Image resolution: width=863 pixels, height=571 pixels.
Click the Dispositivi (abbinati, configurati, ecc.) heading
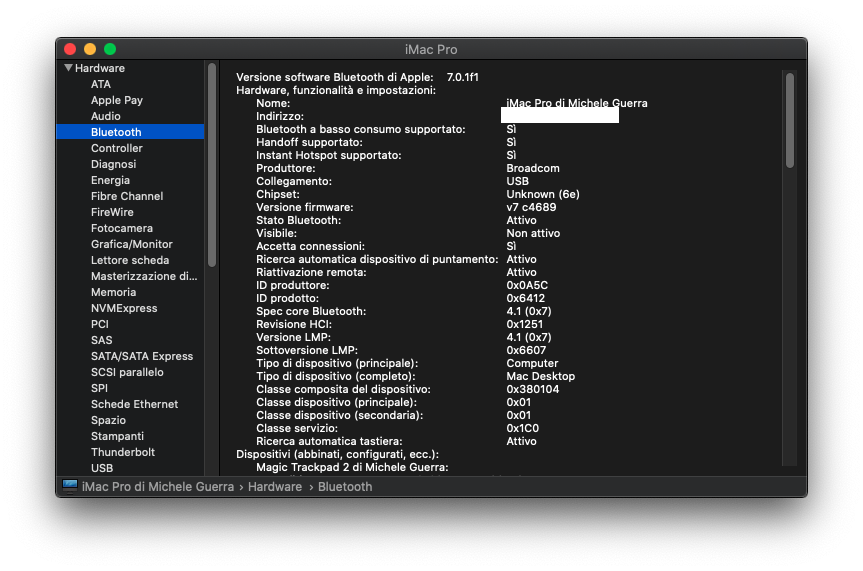point(337,454)
